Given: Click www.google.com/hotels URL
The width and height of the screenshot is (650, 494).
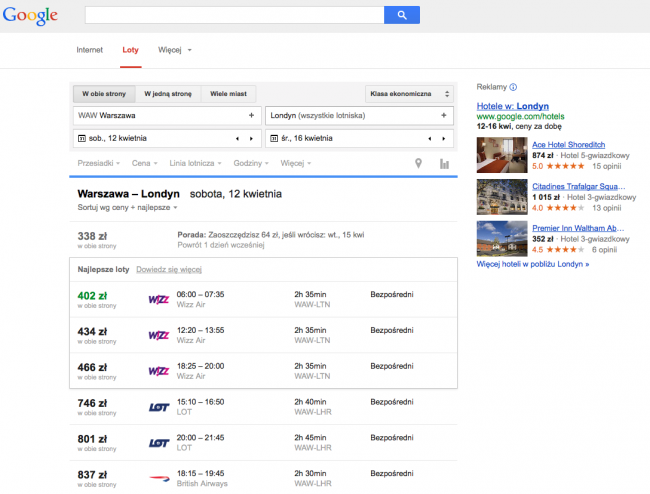Looking at the screenshot, I should coord(520,116).
